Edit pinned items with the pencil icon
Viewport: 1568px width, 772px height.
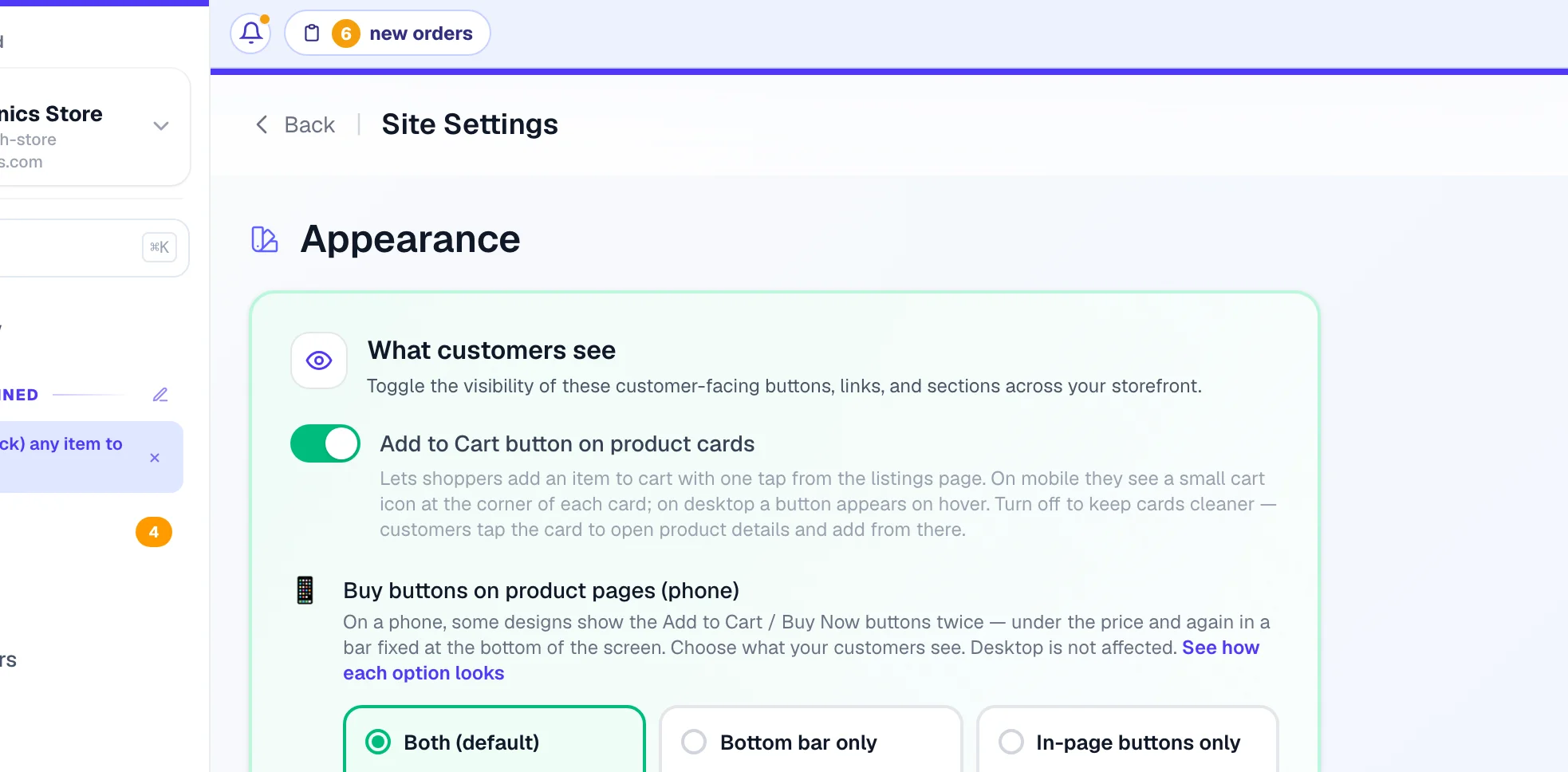pos(160,395)
